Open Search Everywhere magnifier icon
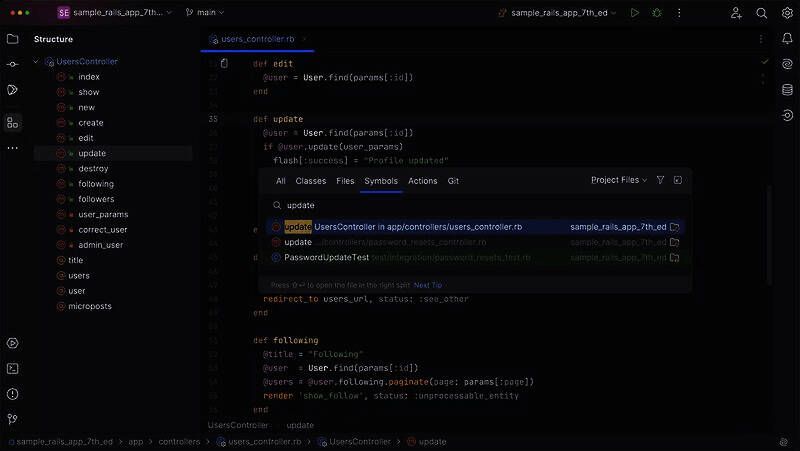 (x=761, y=13)
